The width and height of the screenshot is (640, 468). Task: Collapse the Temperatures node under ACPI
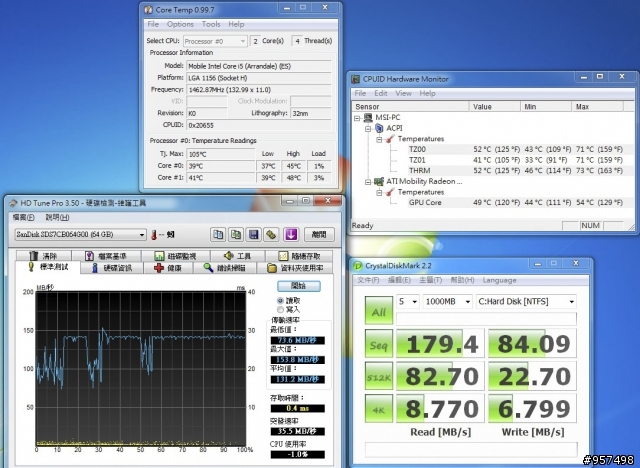pos(379,139)
